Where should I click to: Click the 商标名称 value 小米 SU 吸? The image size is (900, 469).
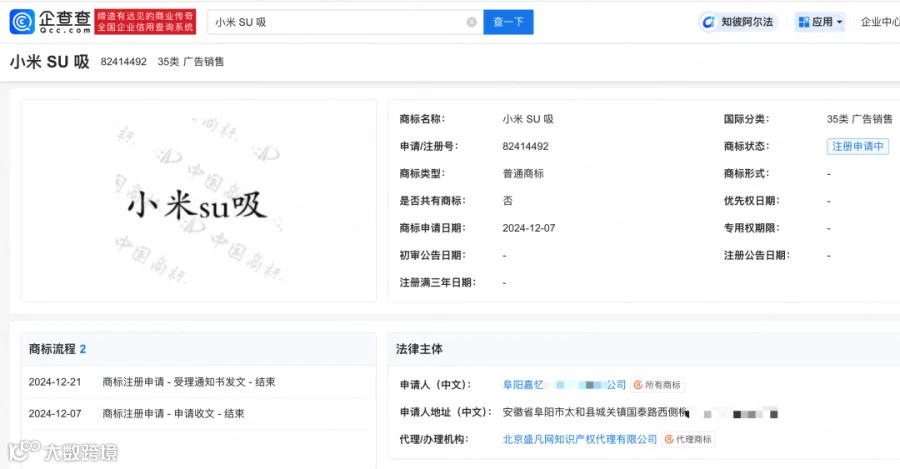(528, 119)
